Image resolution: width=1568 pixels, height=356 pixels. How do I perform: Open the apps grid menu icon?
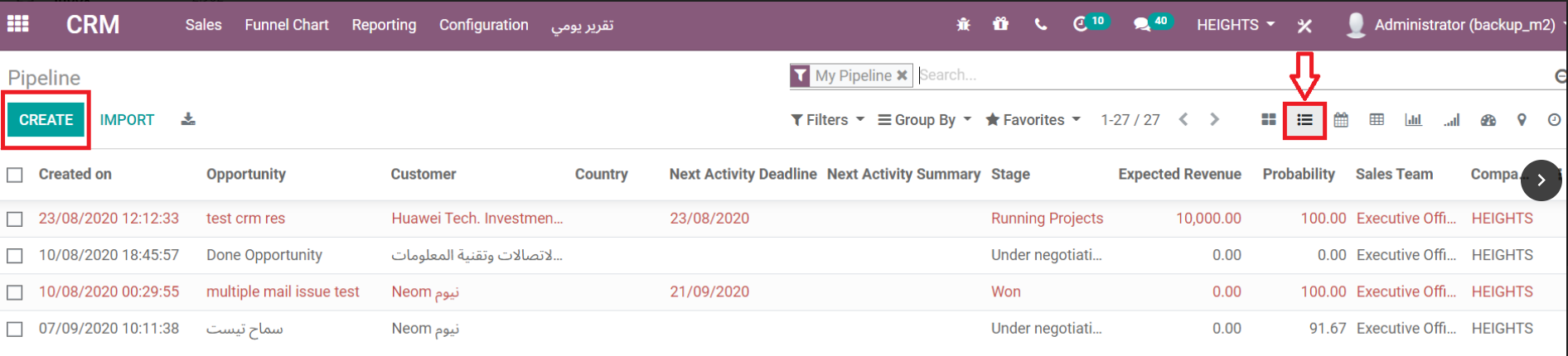tap(18, 24)
